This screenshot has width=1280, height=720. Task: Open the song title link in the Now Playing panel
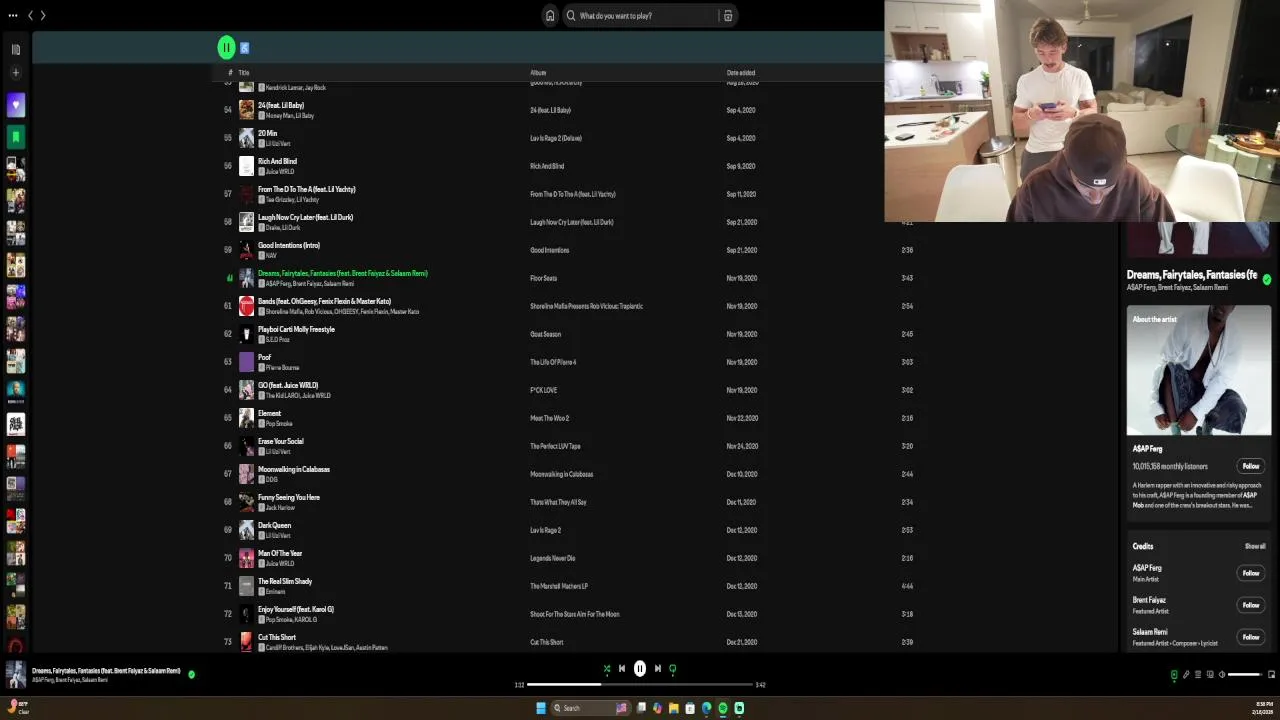1192,275
